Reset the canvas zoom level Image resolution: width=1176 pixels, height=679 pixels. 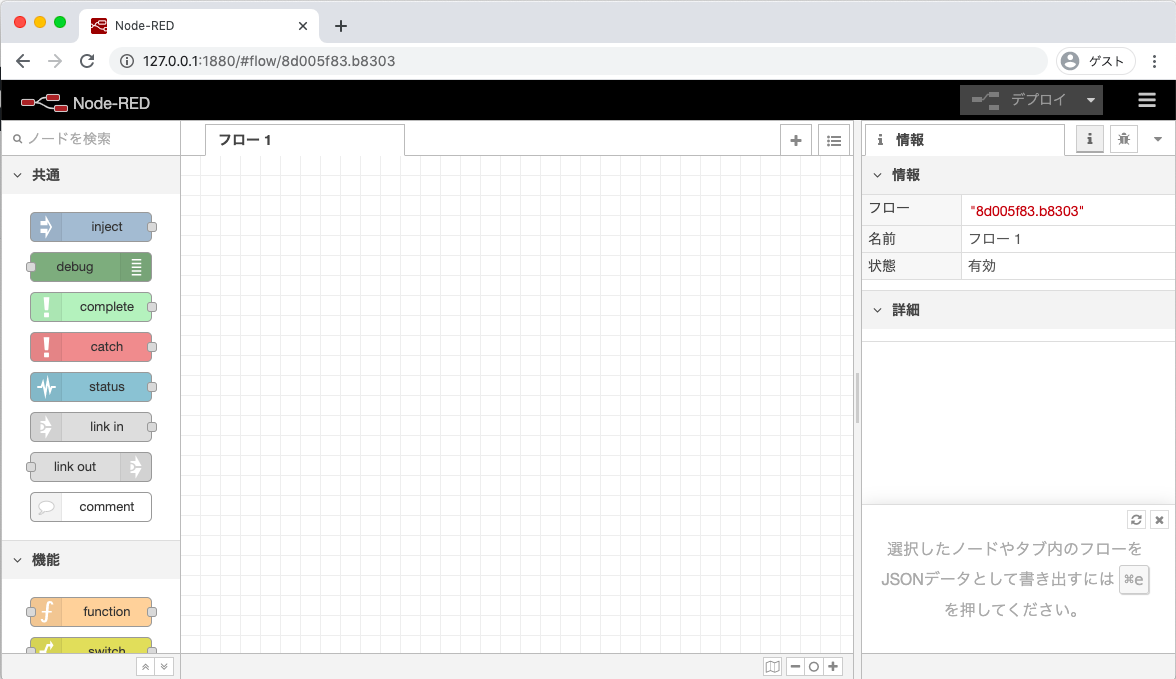click(x=814, y=666)
